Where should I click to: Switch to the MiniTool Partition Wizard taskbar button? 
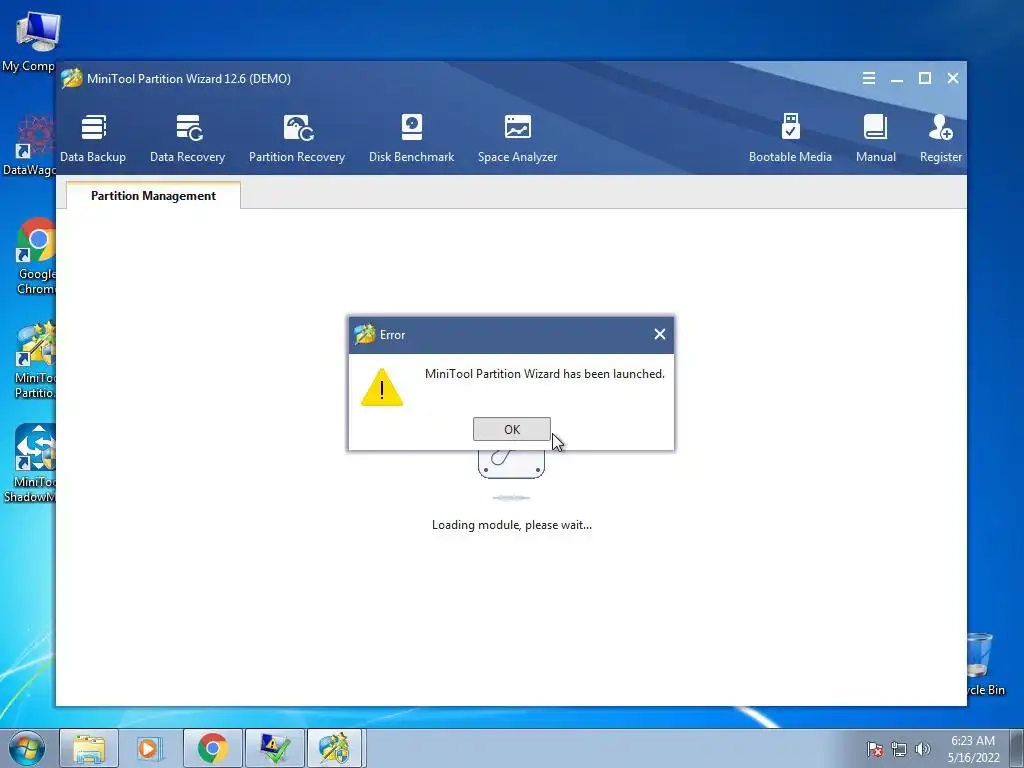334,748
